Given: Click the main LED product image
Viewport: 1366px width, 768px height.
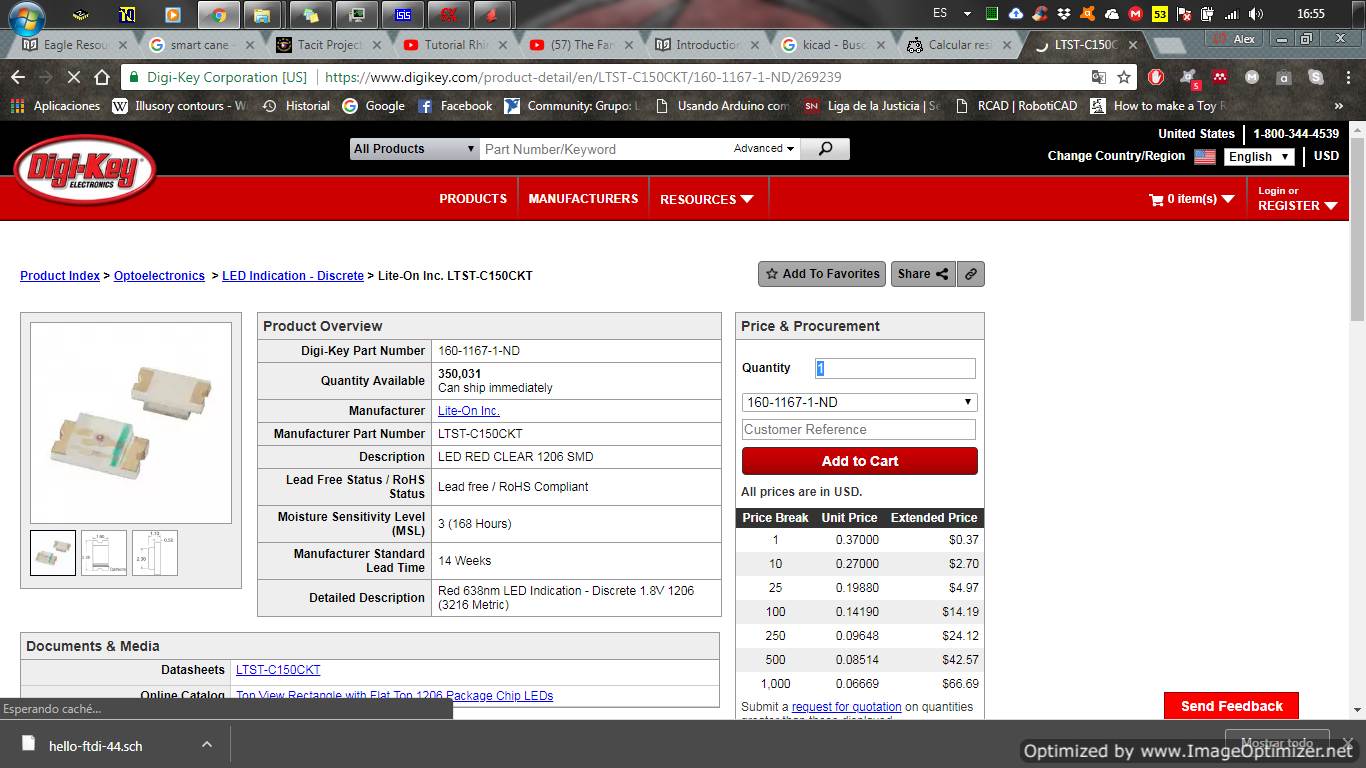Looking at the screenshot, I should (131, 423).
